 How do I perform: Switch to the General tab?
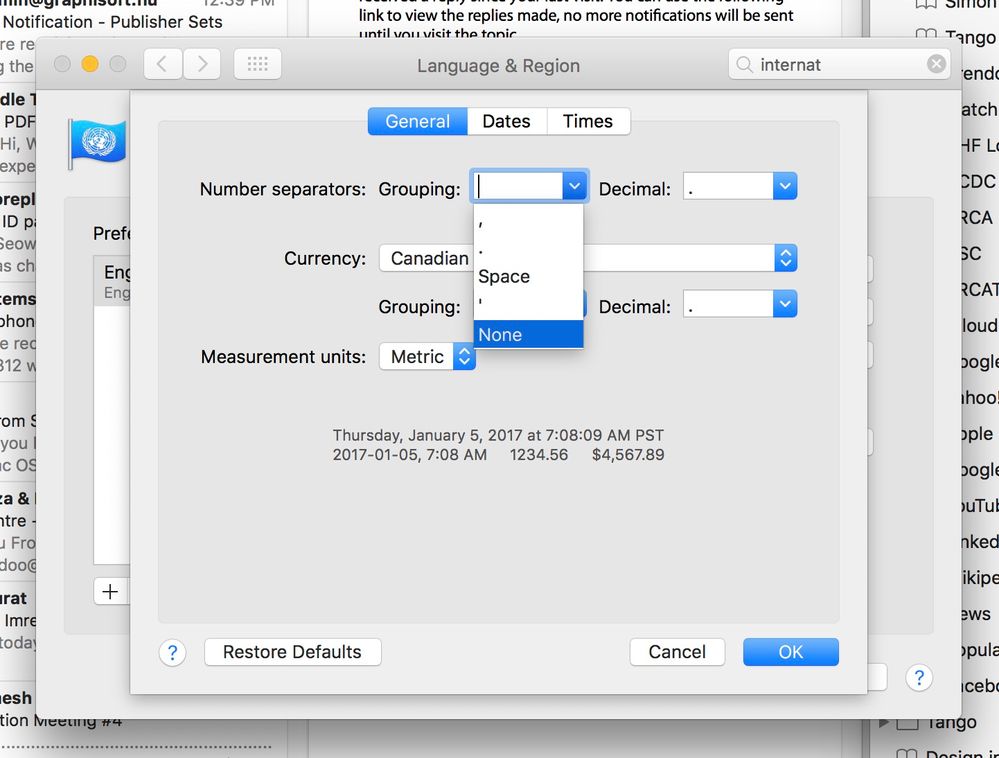point(417,121)
